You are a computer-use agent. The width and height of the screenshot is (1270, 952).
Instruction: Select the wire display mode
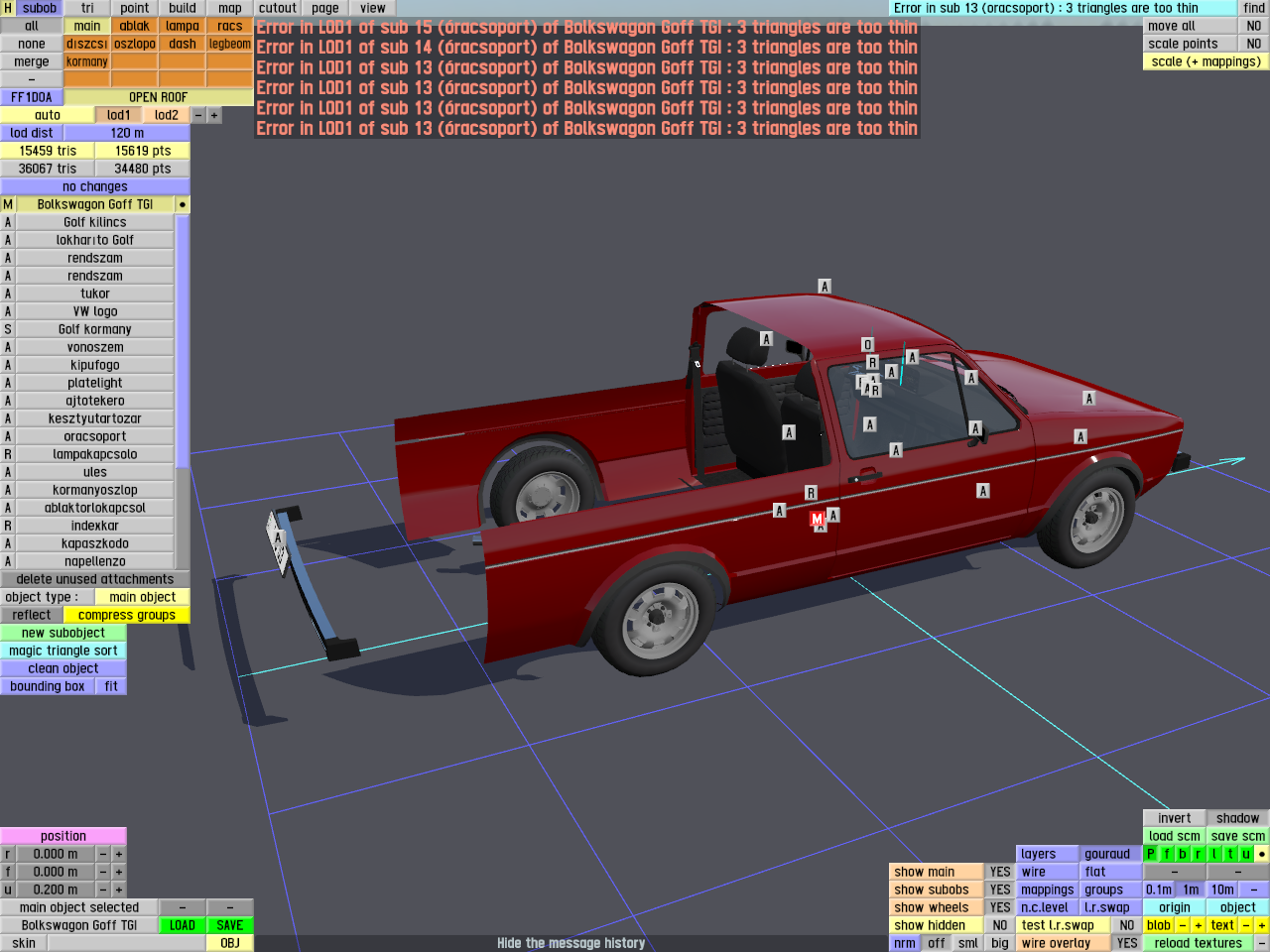(x=1048, y=872)
